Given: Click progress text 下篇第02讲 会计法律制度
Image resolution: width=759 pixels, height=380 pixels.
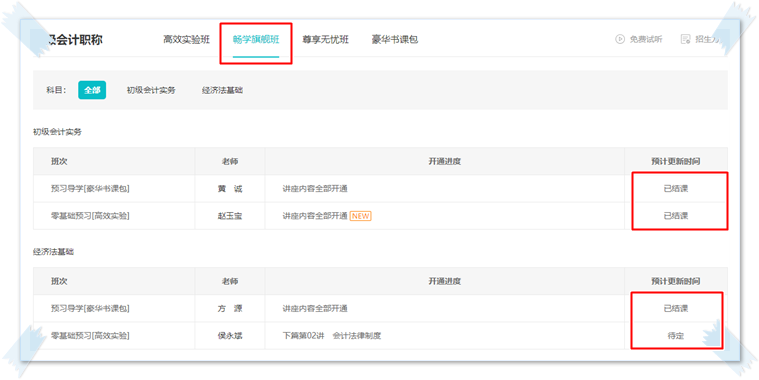Looking at the screenshot, I should (332, 335).
